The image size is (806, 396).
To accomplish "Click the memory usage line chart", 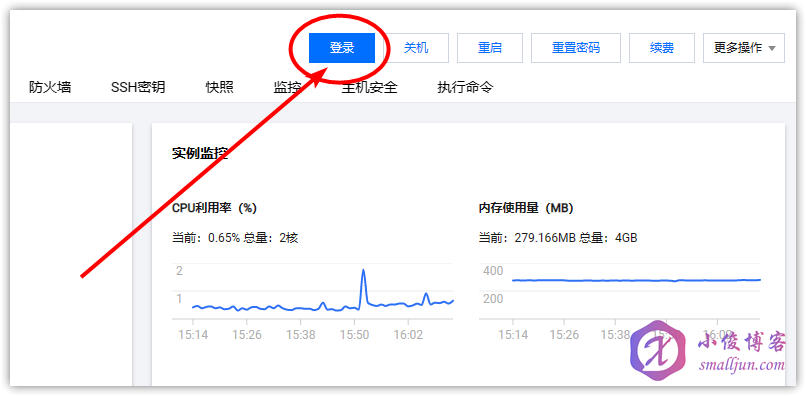I will coord(636,280).
